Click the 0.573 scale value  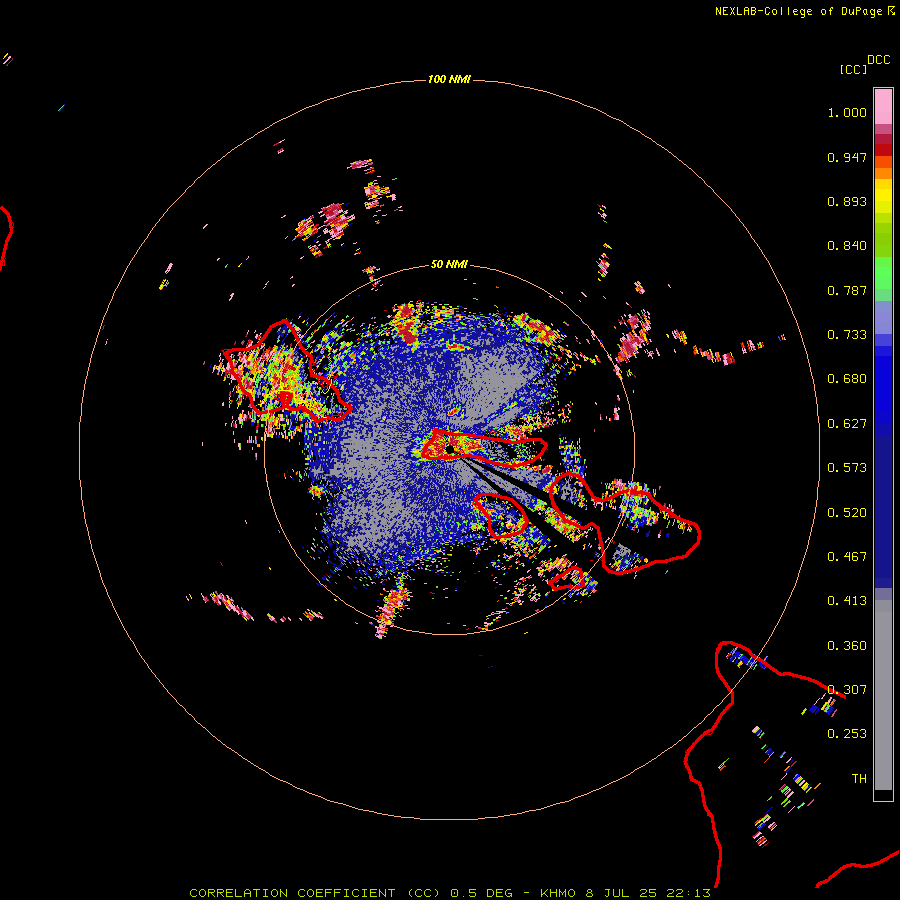pos(847,468)
